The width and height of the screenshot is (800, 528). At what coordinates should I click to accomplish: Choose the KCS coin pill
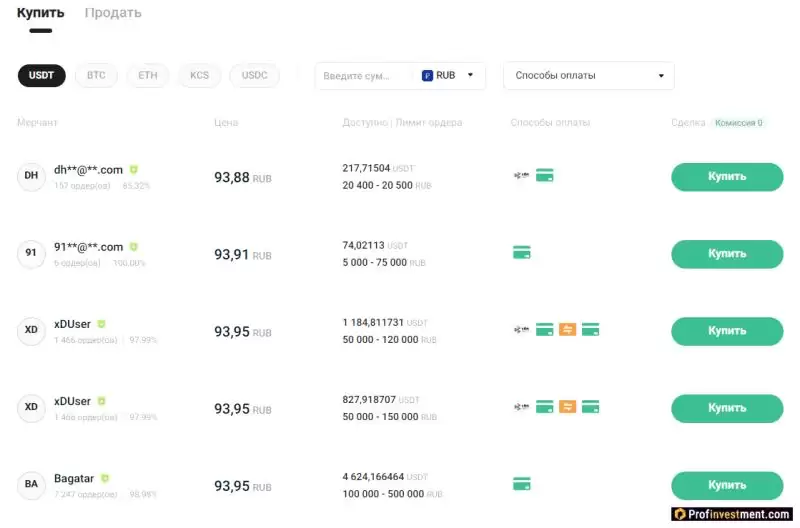tap(200, 76)
